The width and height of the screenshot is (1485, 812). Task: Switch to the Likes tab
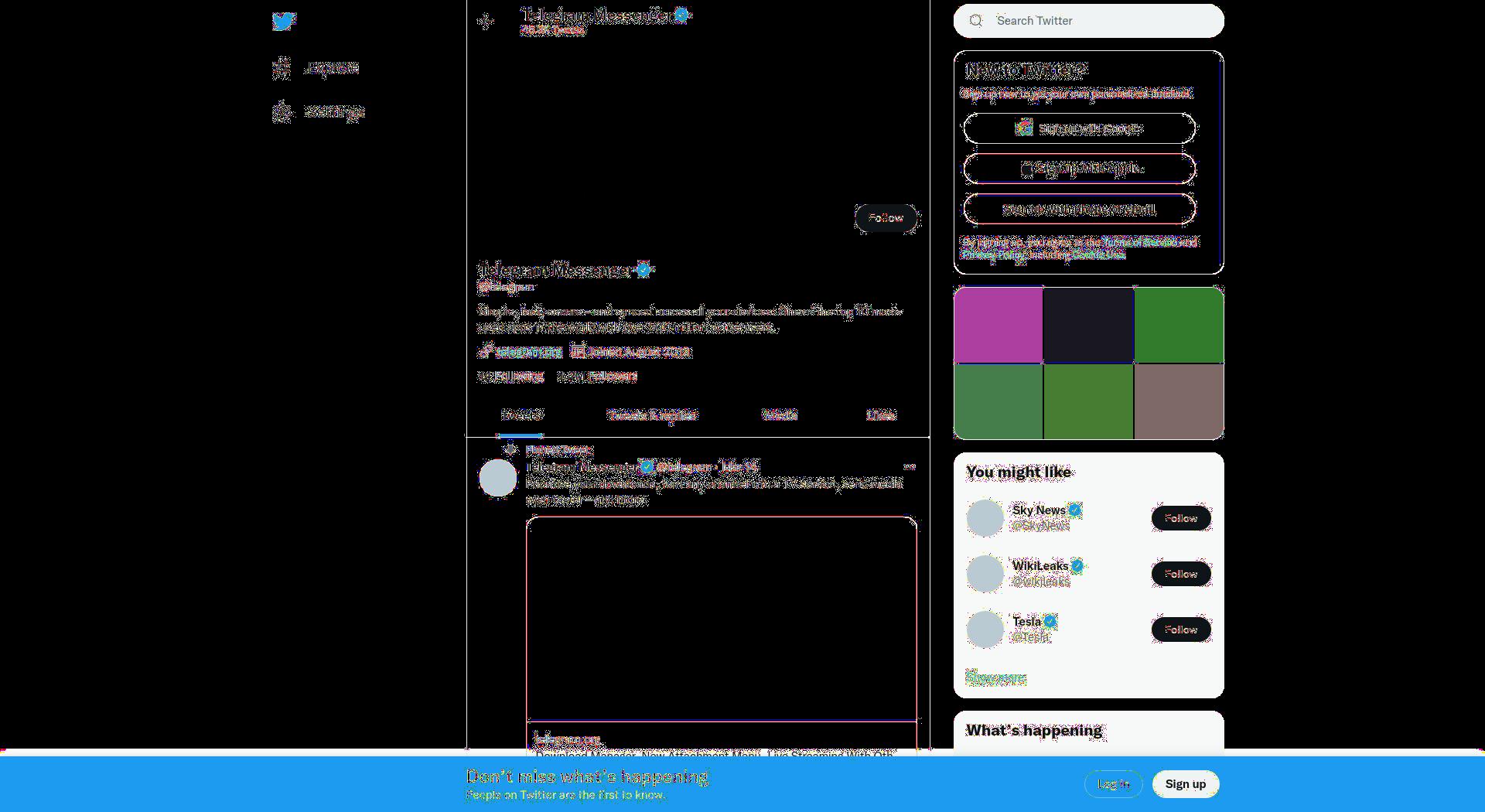pyautogui.click(x=881, y=415)
